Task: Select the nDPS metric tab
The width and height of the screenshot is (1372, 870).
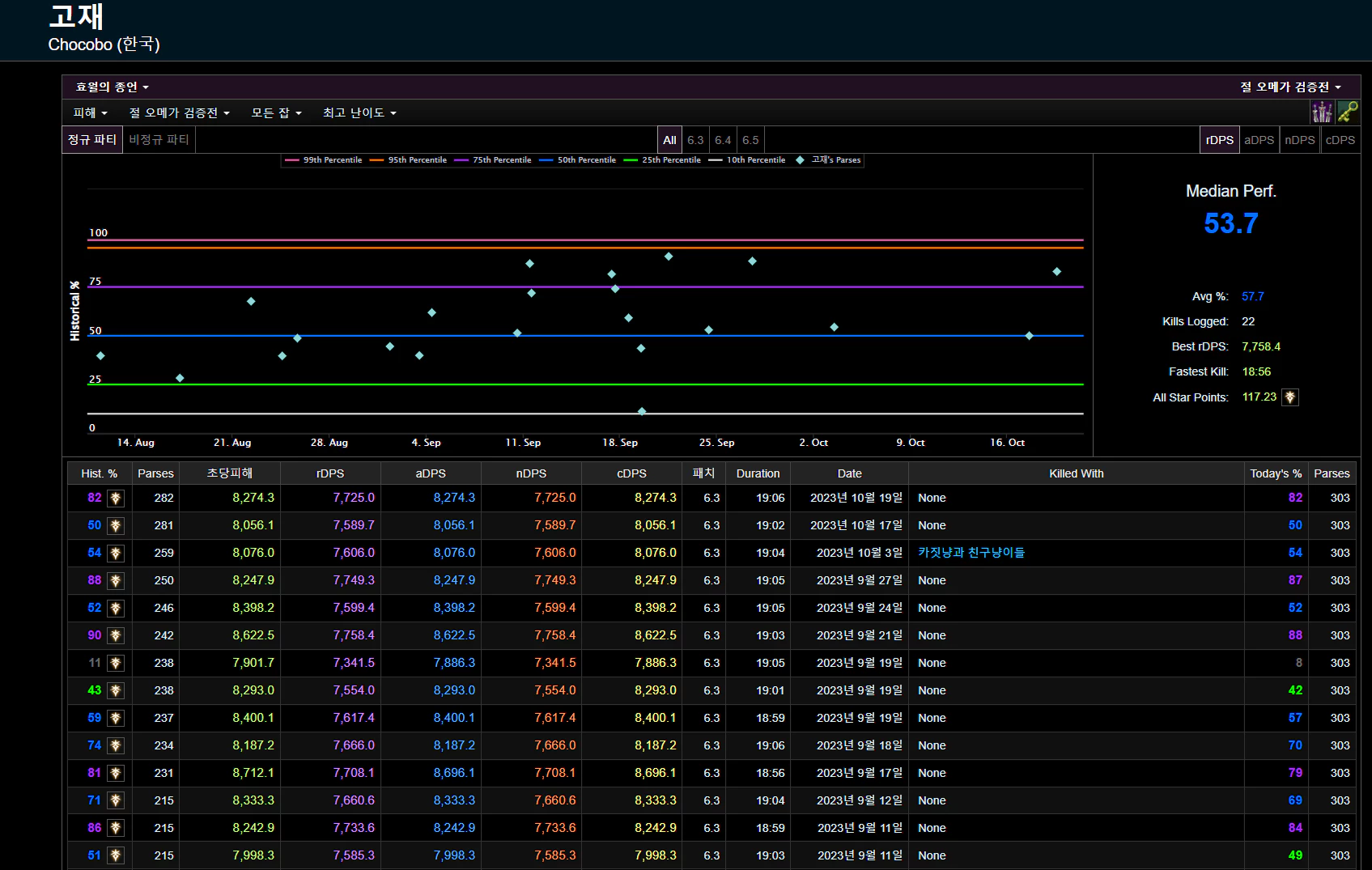Action: (1299, 140)
